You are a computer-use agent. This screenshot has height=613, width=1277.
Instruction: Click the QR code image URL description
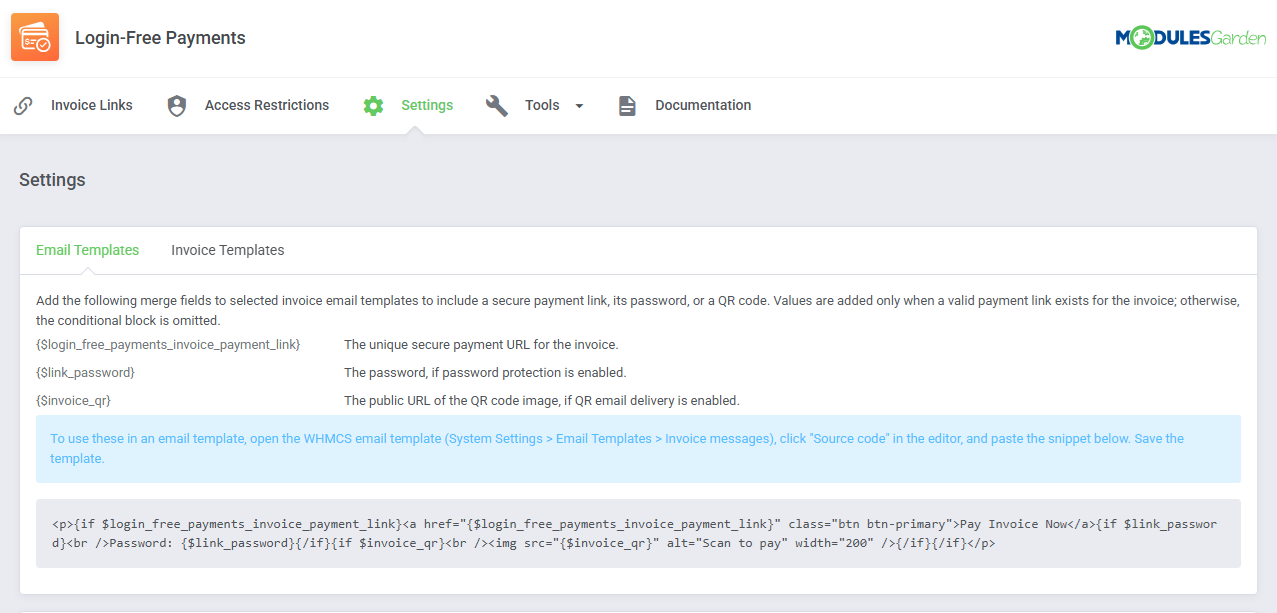pos(542,401)
